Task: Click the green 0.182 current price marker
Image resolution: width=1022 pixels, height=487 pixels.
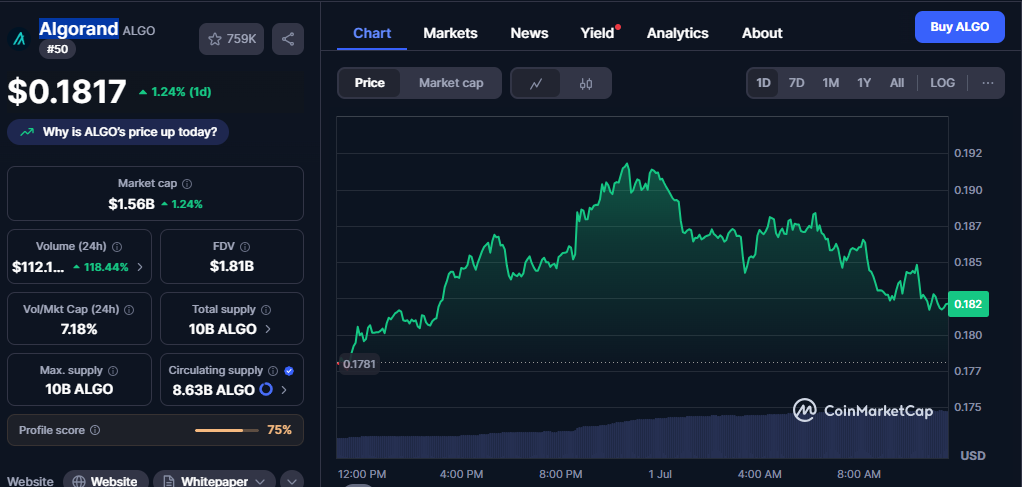Action: point(968,304)
